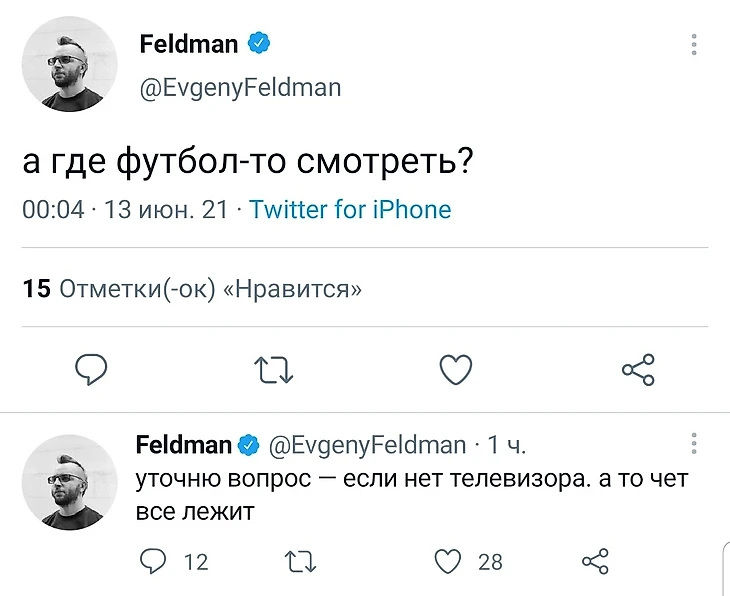Open more options for main tweet
Image resolution: width=730 pixels, height=596 pixels.
(694, 45)
